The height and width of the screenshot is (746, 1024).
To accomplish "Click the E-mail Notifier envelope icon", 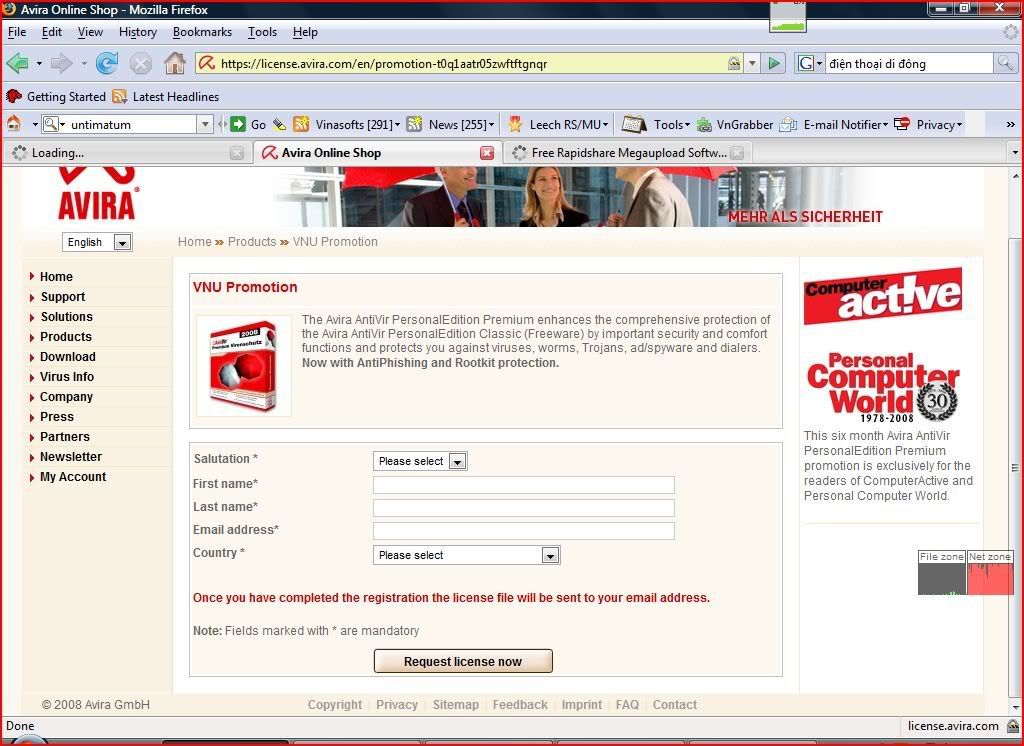I will tap(788, 124).
